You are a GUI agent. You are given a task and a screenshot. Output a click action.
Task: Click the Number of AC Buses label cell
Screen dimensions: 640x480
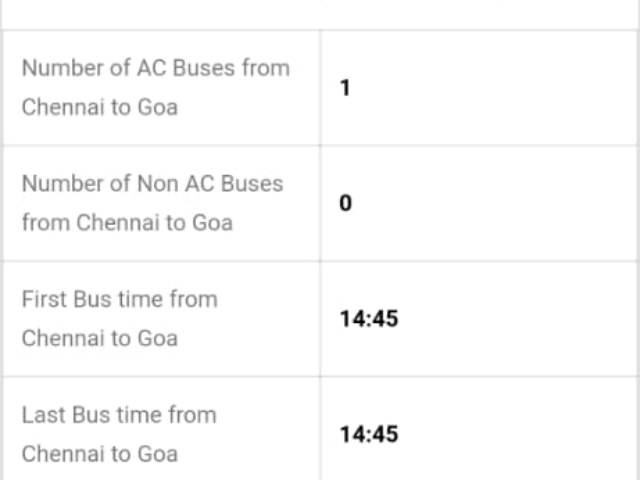pyautogui.click(x=160, y=88)
